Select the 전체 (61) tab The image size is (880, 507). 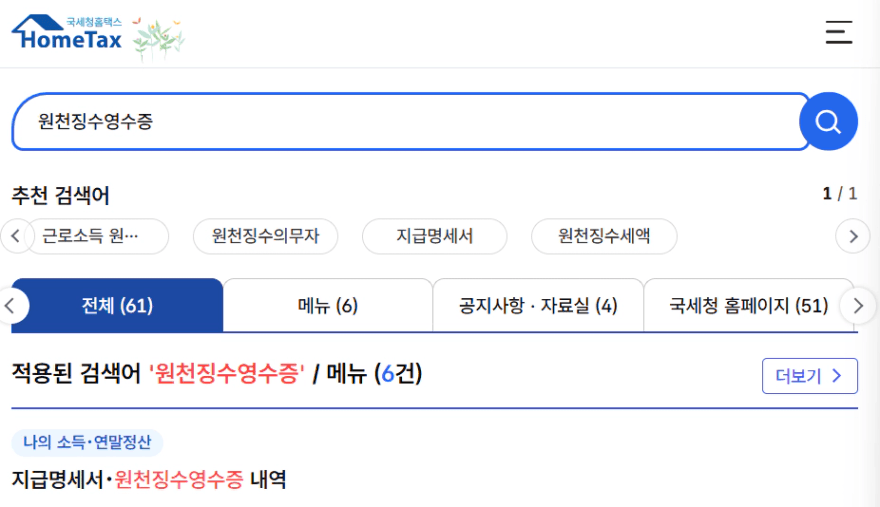tap(117, 305)
